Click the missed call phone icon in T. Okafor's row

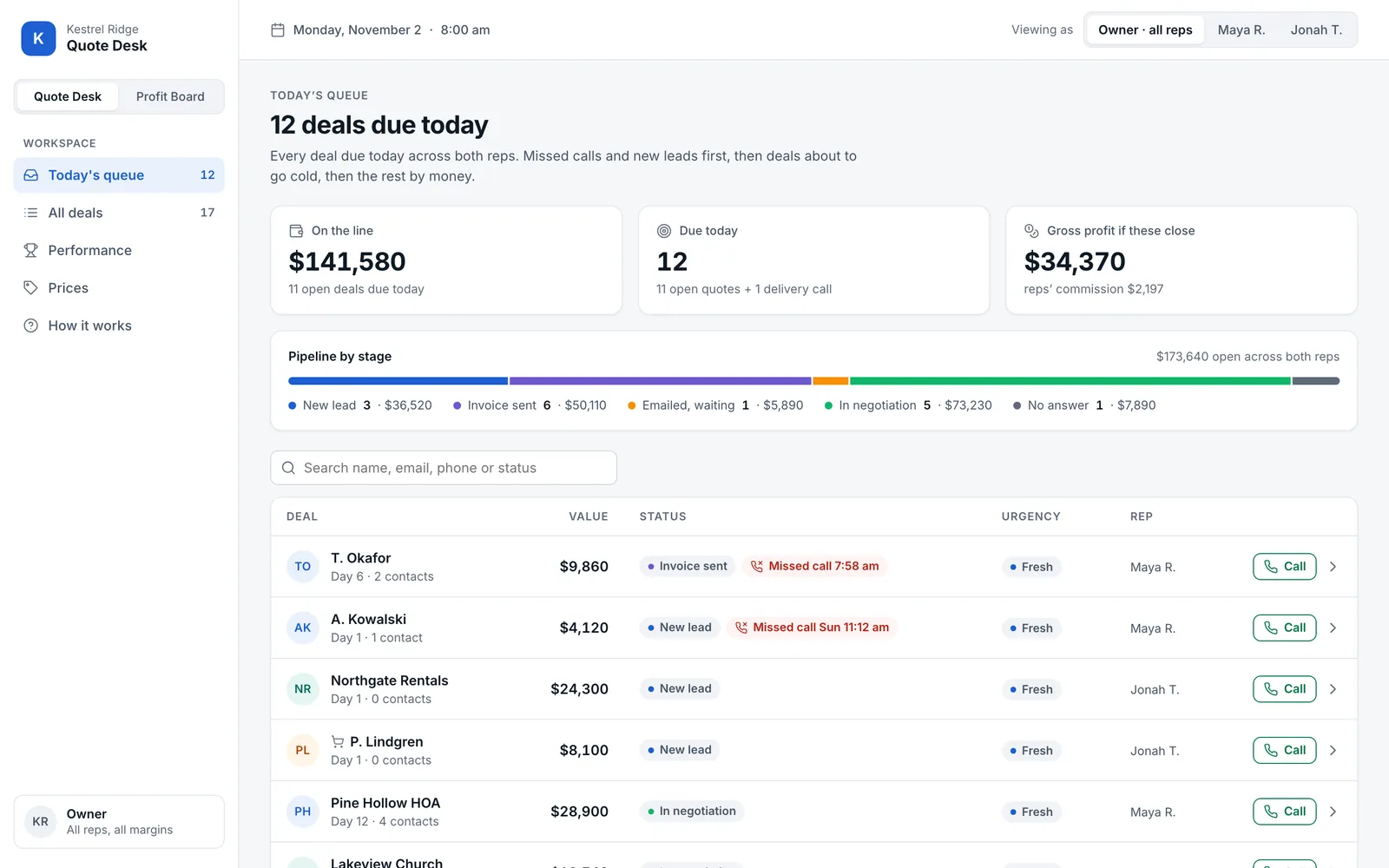(x=757, y=566)
